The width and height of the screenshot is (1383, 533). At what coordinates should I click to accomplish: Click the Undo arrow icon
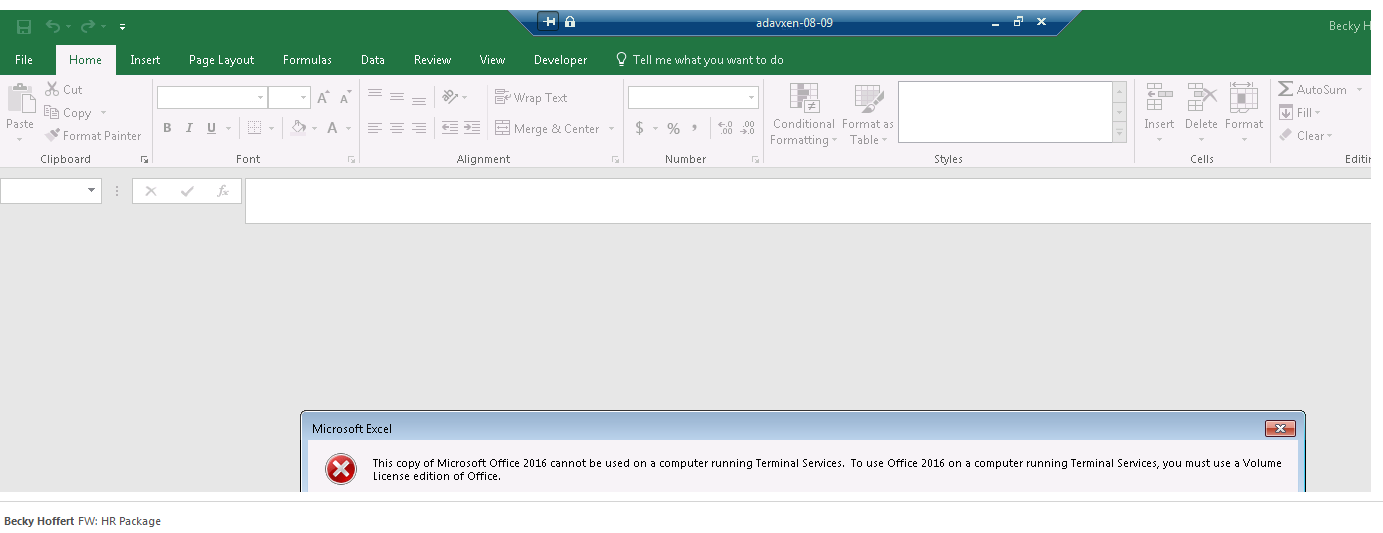coord(53,26)
